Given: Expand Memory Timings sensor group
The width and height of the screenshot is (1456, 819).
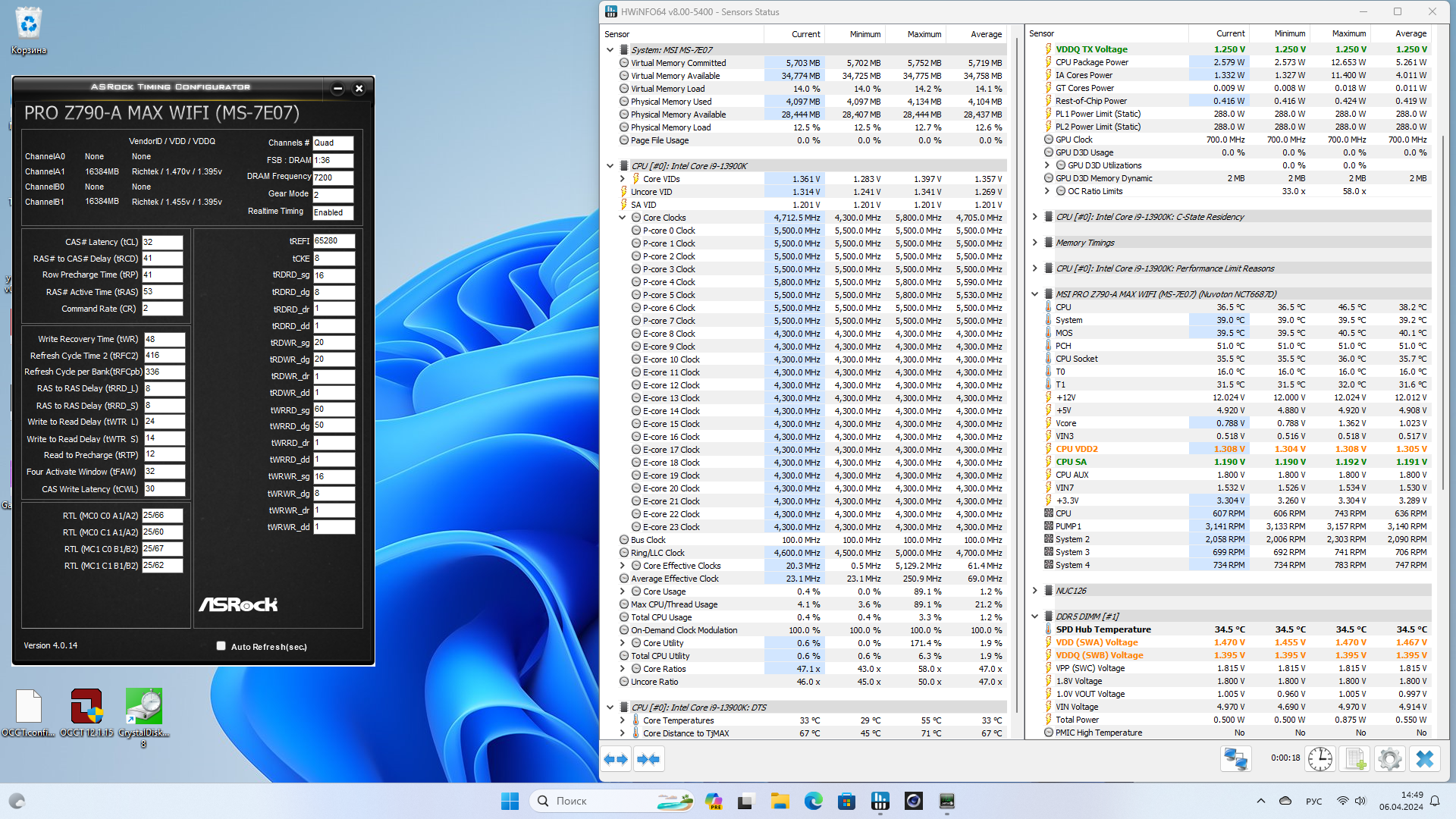Looking at the screenshot, I should [x=1034, y=243].
